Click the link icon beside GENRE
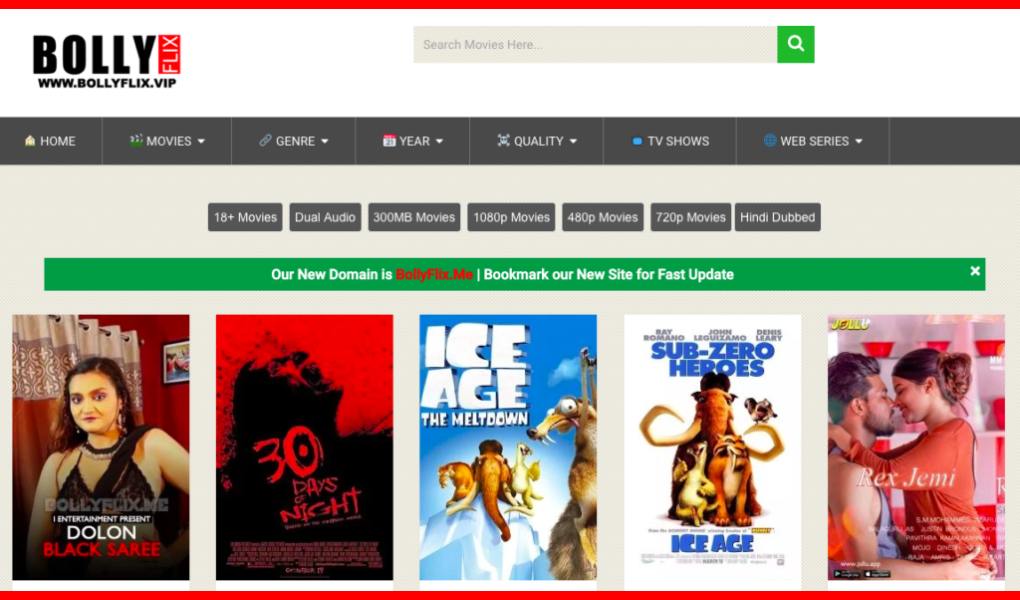1020x600 pixels. 265,140
